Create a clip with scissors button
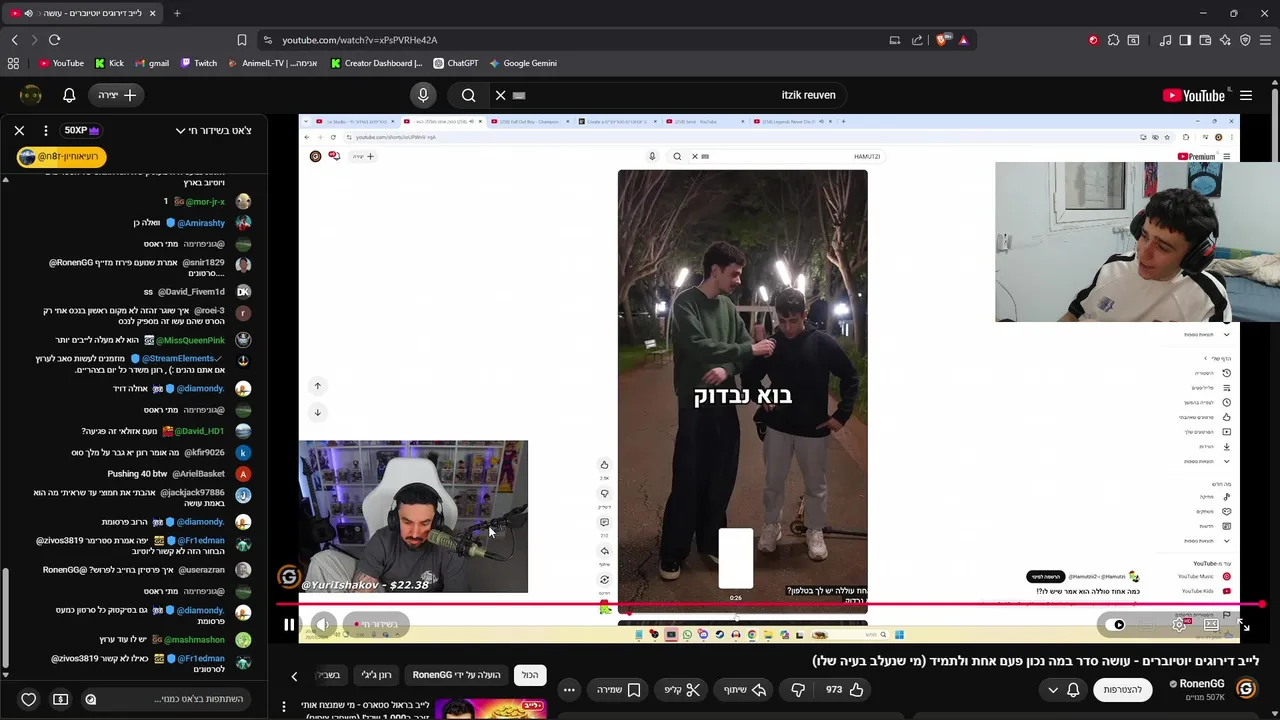 point(683,690)
